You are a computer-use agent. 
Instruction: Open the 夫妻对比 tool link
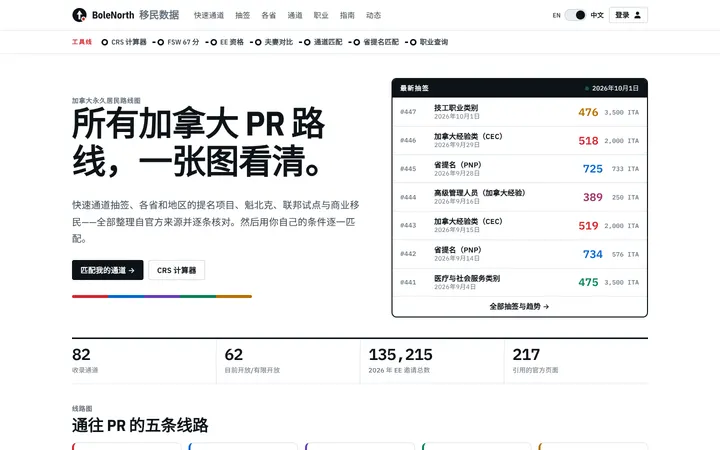point(274,42)
